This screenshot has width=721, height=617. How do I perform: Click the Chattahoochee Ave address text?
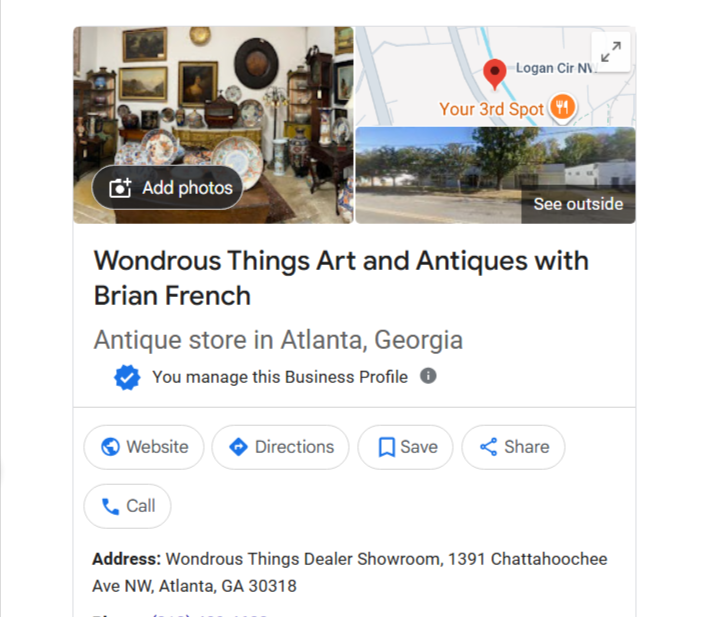tap(349, 572)
